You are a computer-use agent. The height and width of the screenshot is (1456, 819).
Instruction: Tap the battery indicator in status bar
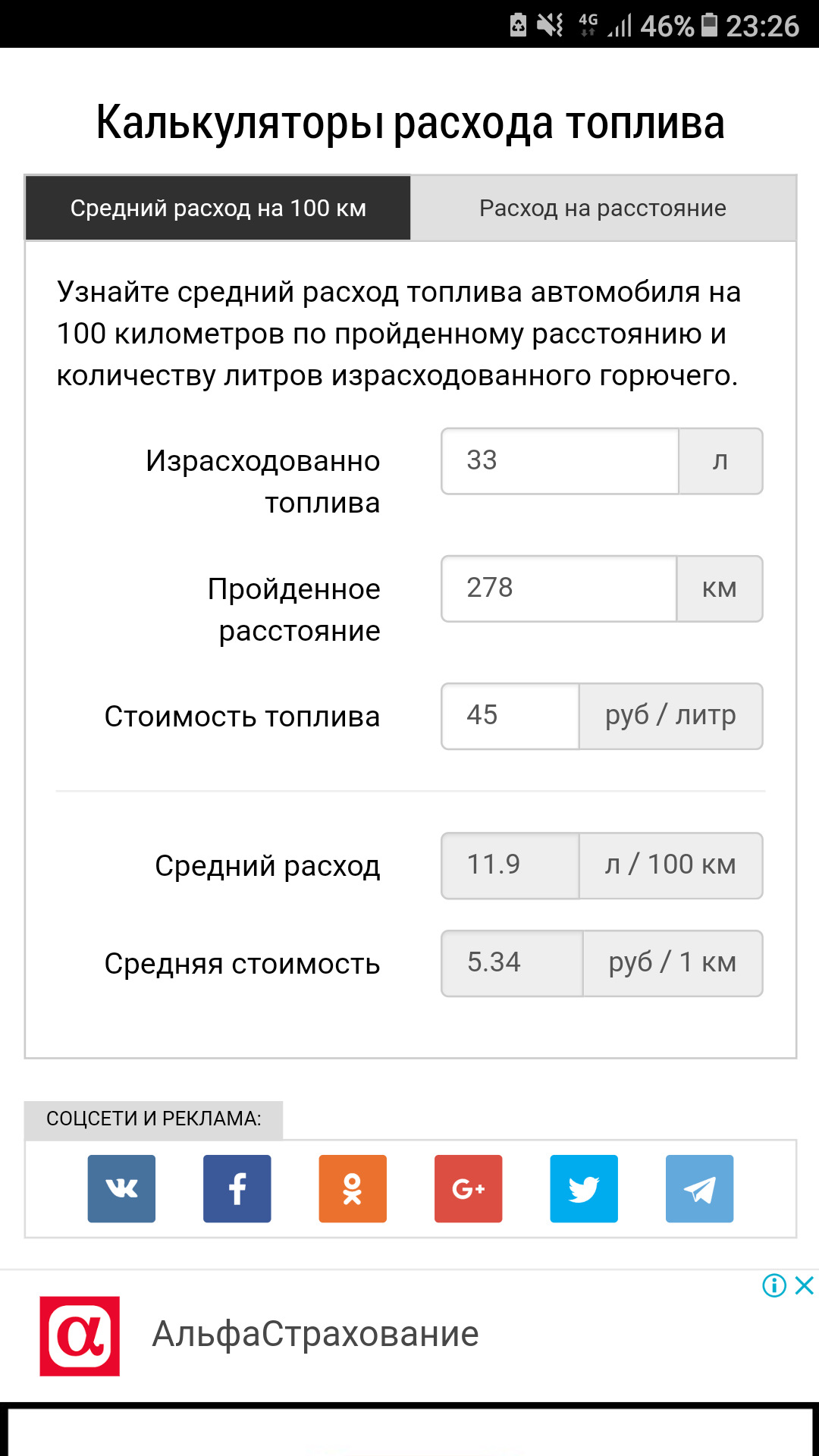click(709, 25)
